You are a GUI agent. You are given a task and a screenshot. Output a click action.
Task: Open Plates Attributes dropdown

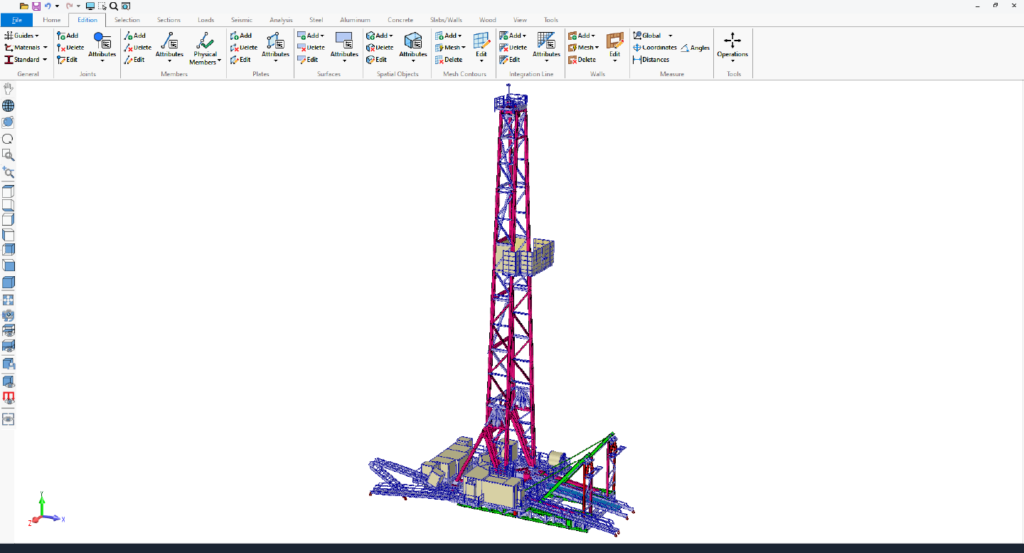[275, 47]
